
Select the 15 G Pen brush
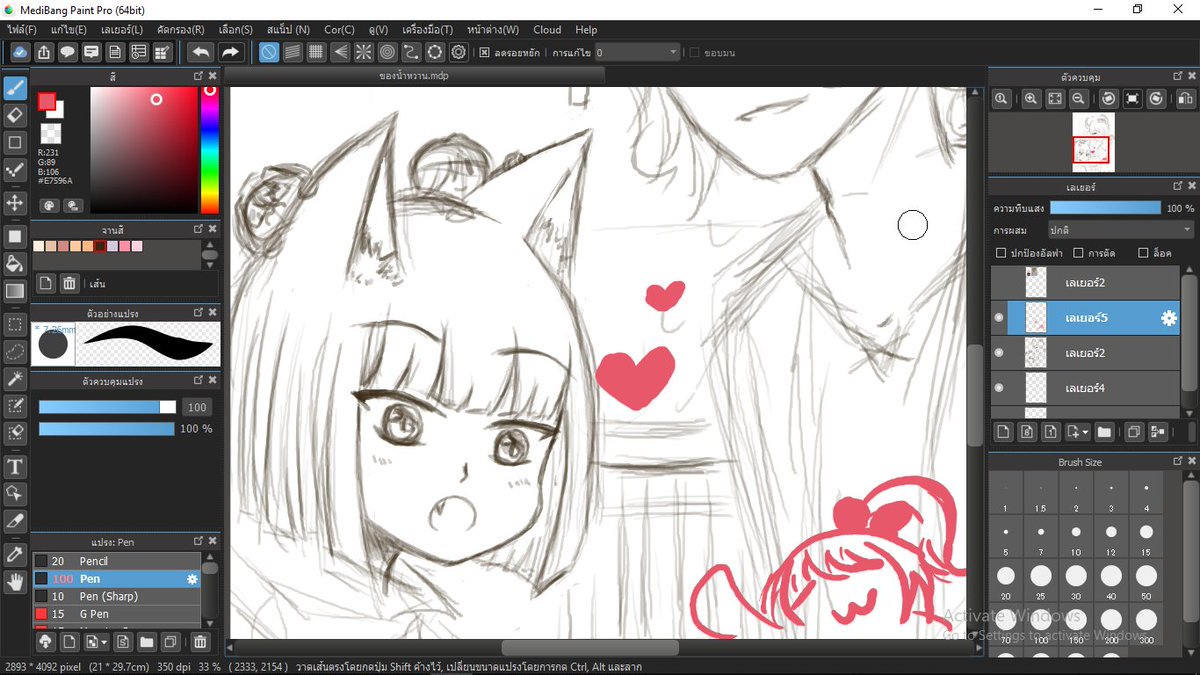click(x=116, y=614)
